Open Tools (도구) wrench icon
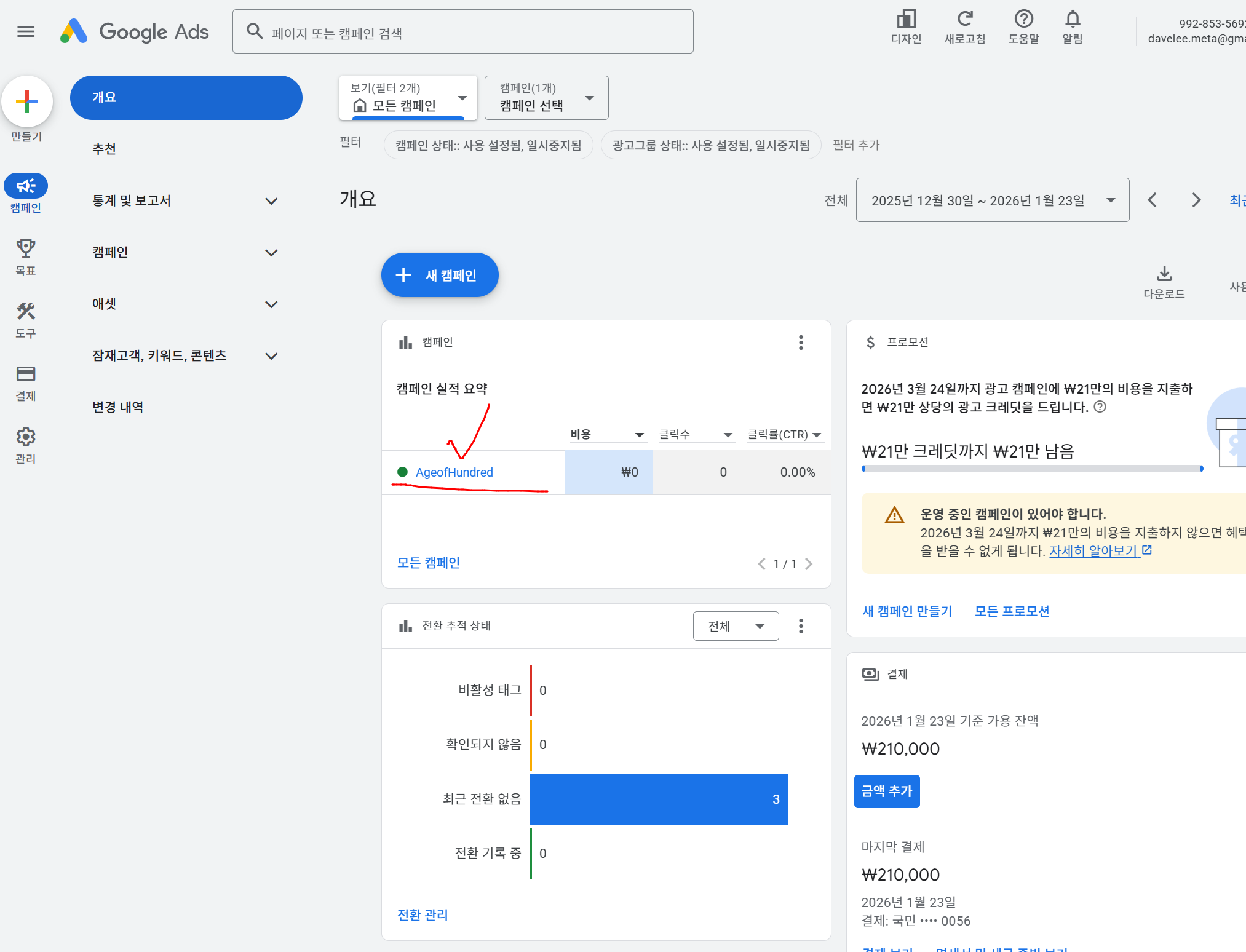Image resolution: width=1246 pixels, height=952 pixels. pyautogui.click(x=26, y=312)
